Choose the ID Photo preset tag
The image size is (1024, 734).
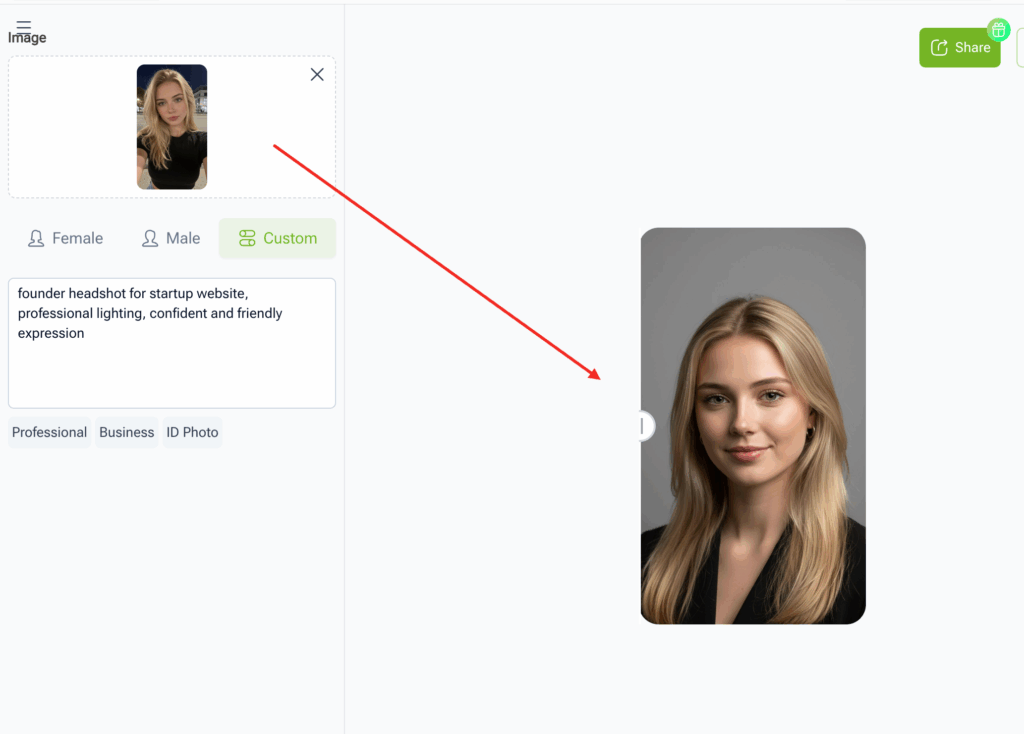(192, 433)
